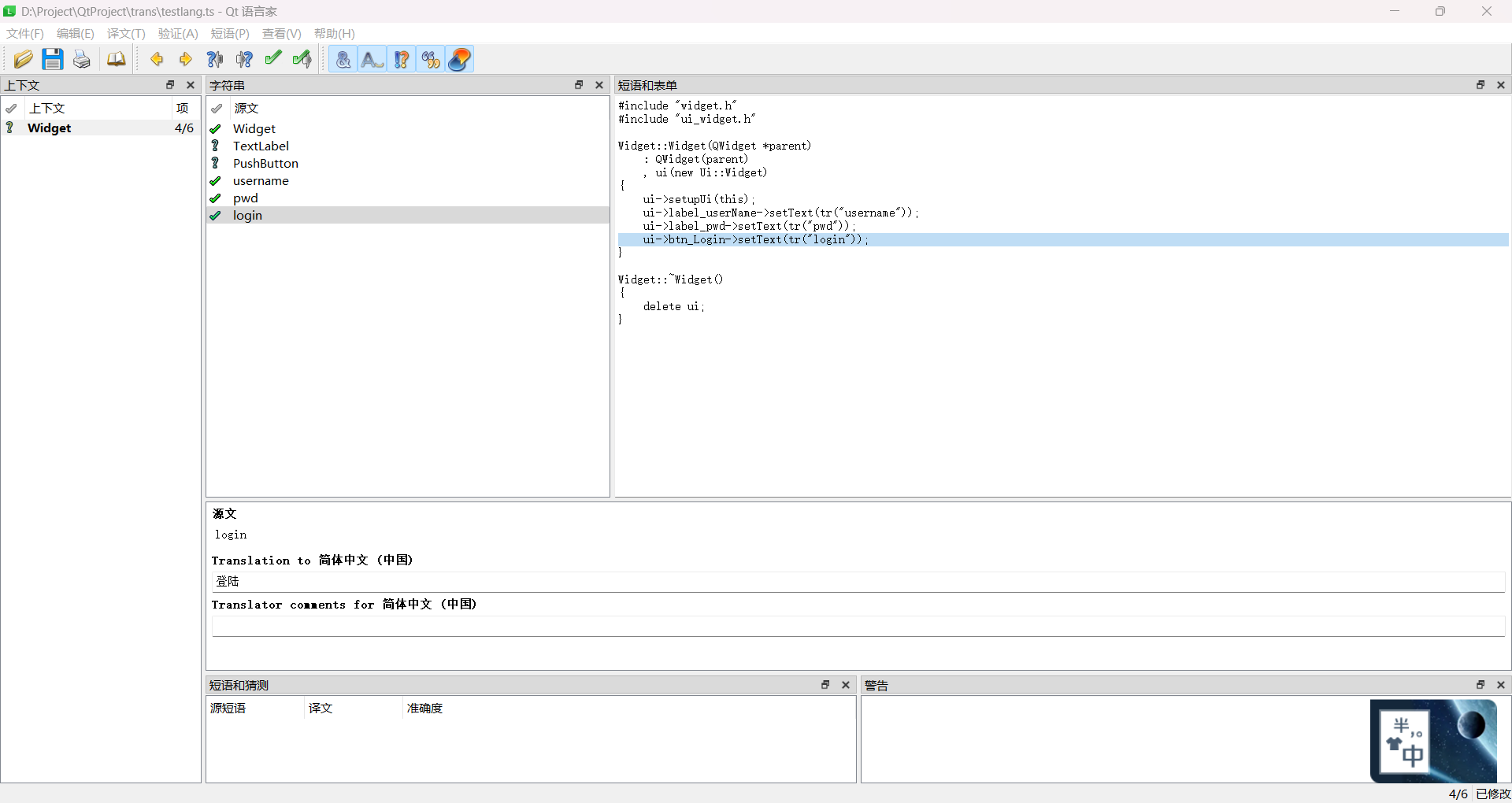Mark done and go to next unfinished
Screen dimensions: 1512x803
tap(302, 59)
